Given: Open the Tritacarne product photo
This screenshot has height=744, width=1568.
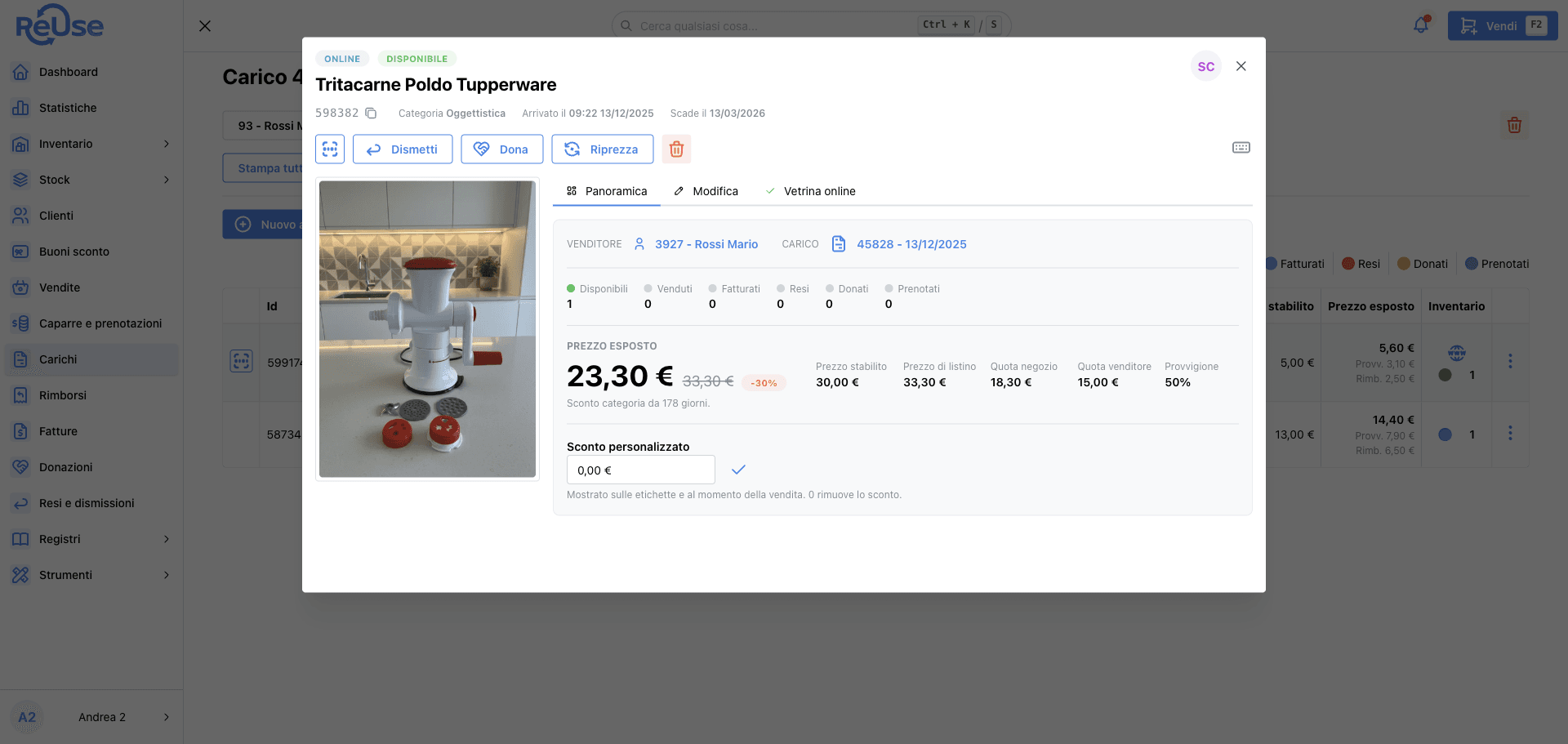Looking at the screenshot, I should 427,329.
